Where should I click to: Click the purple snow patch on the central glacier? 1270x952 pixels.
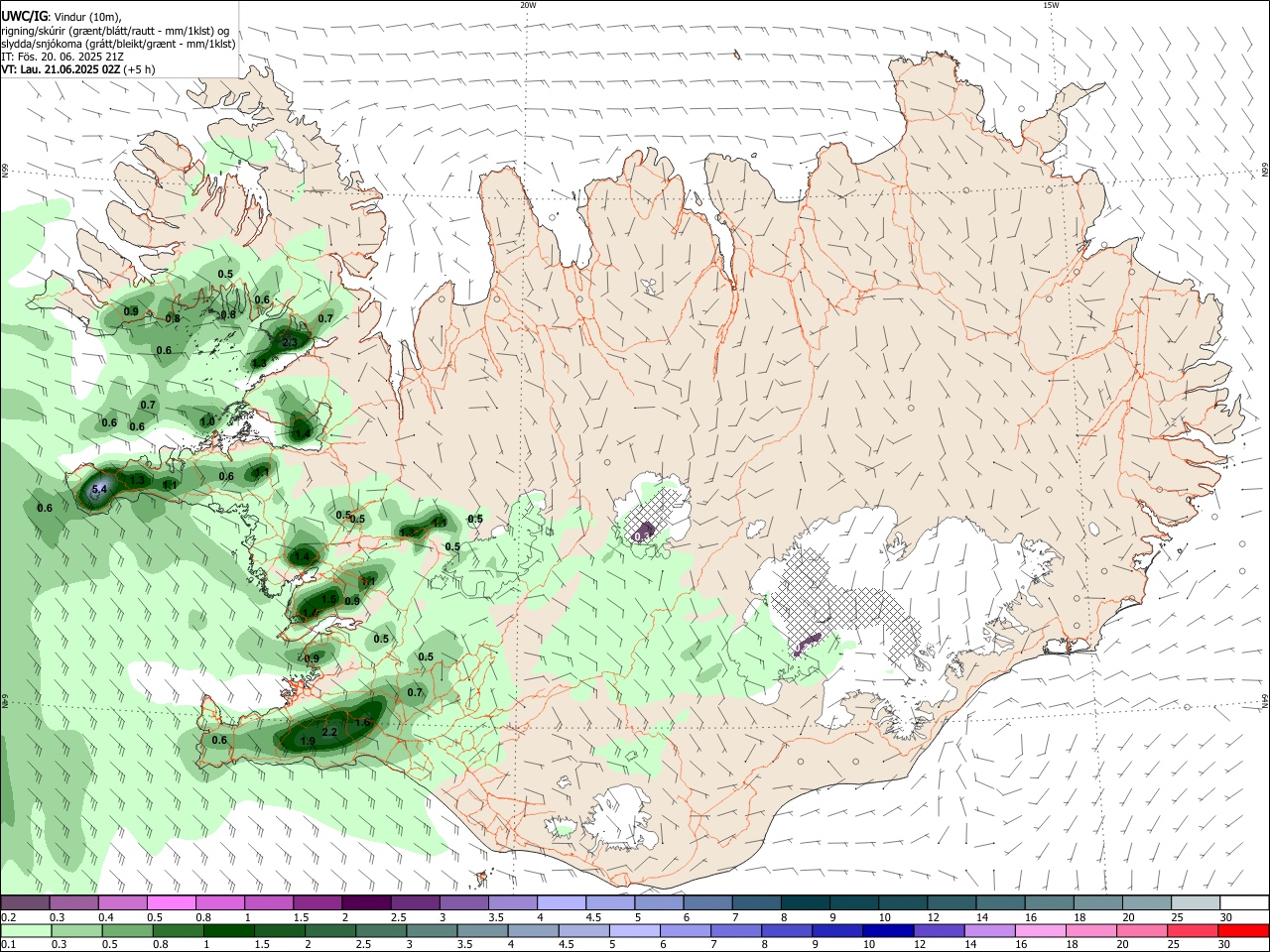(645, 532)
